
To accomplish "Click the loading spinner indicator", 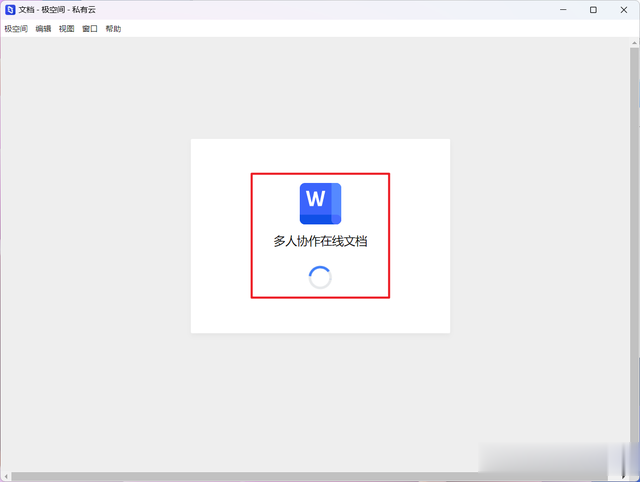I will point(320,278).
